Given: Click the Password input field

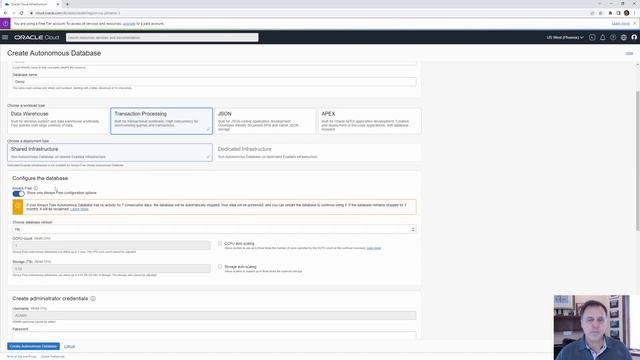Looking at the screenshot, I should (x=214, y=335).
